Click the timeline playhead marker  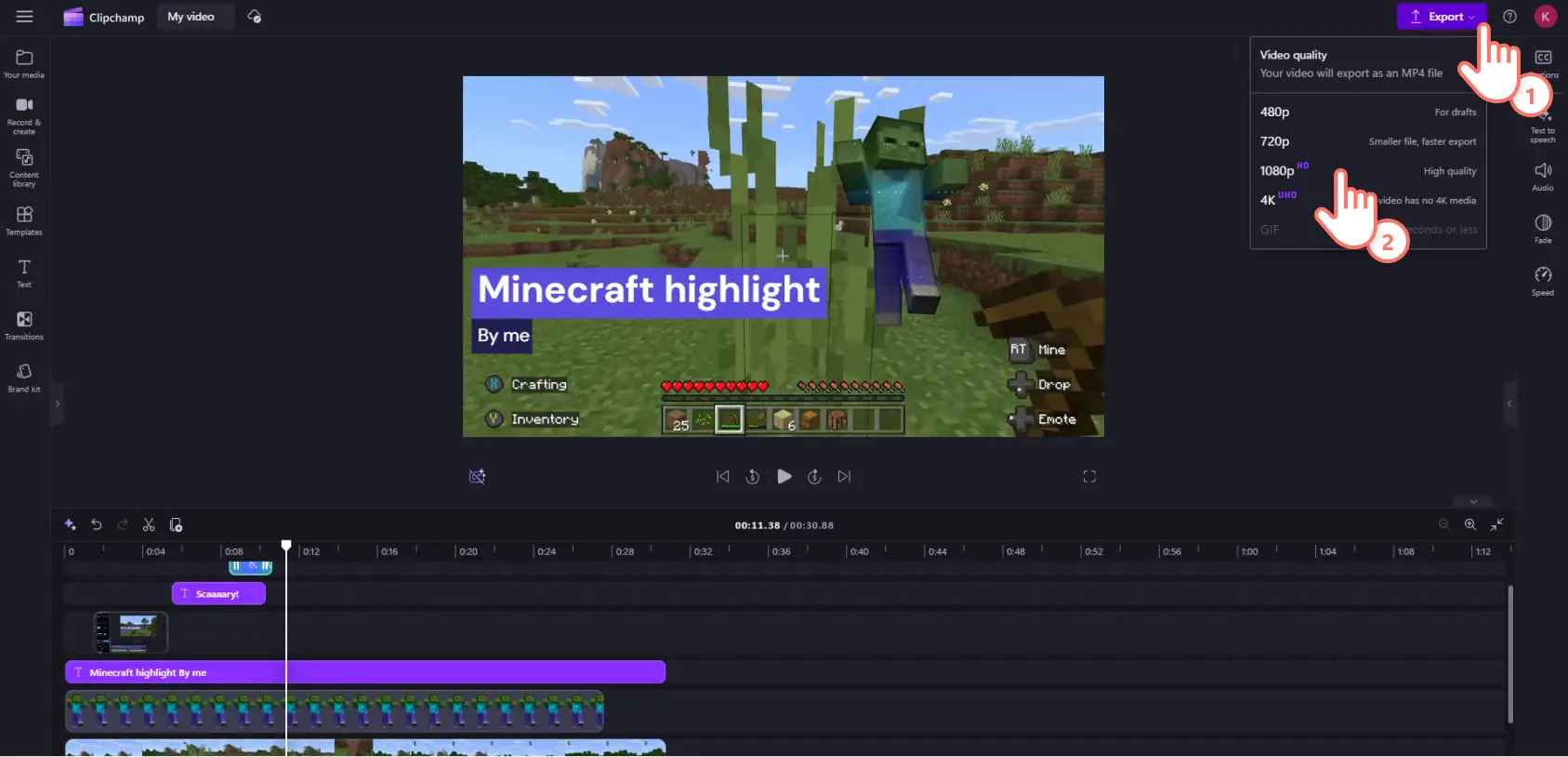[x=286, y=545]
